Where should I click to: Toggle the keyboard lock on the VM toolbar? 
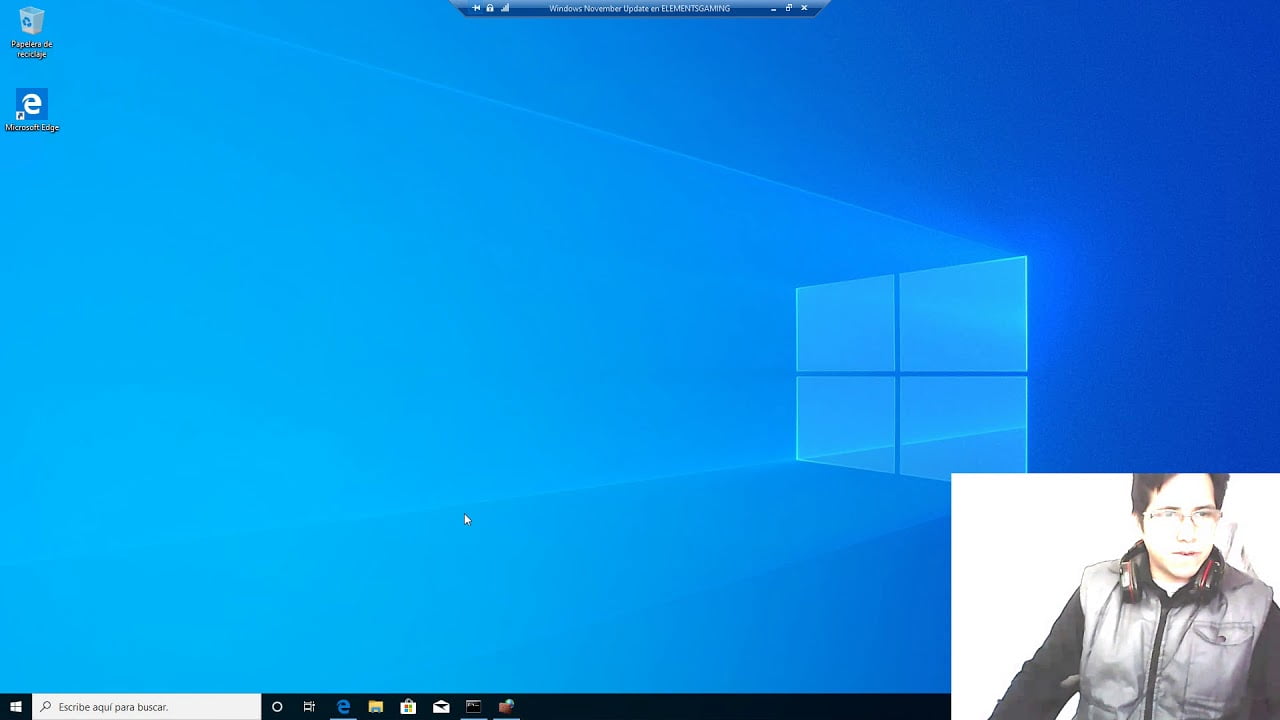pyautogui.click(x=490, y=7)
